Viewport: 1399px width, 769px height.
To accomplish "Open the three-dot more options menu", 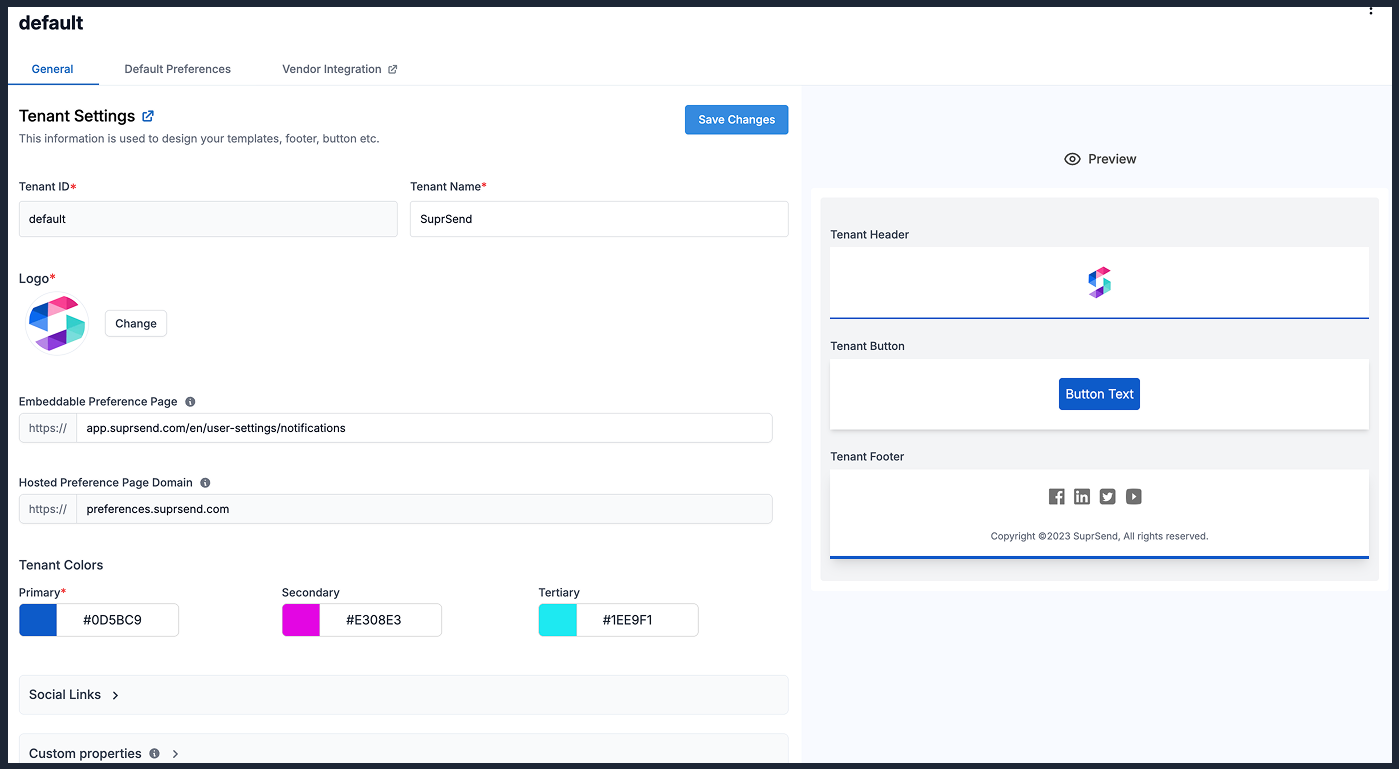I will pyautogui.click(x=1370, y=9).
